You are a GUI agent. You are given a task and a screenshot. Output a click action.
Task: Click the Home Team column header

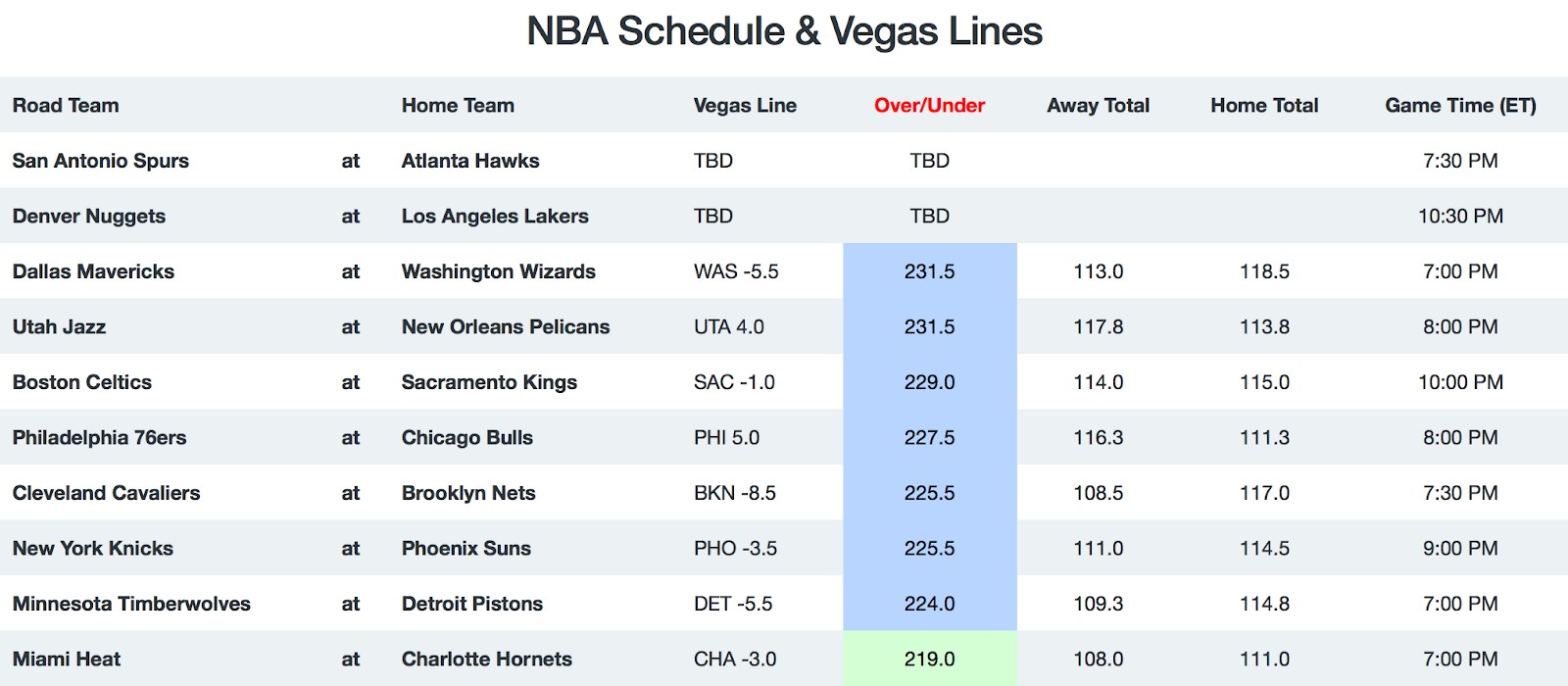(x=458, y=105)
